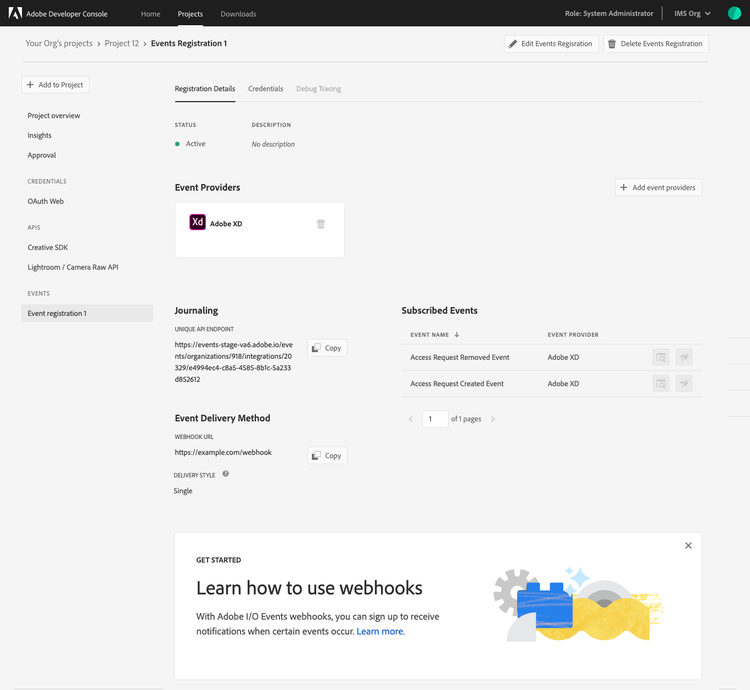The width and height of the screenshot is (750, 690).
Task: Go to Project 12 breadcrumb
Action: click(x=122, y=44)
